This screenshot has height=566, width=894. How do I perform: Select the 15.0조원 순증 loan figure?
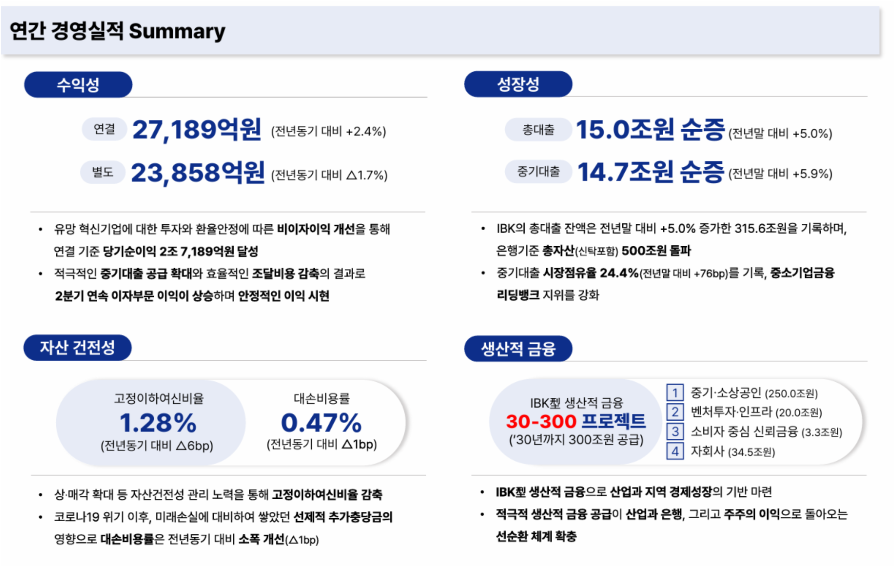pos(649,129)
